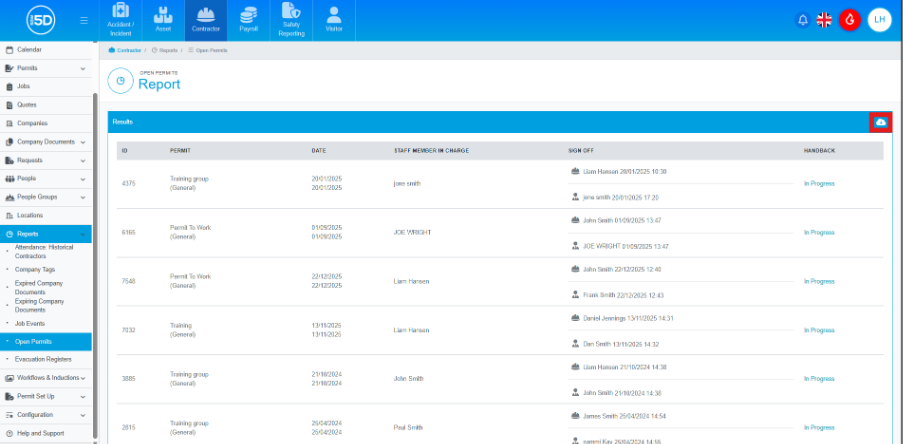Open Evacuation Registers report
This screenshot has width=903, height=444.
point(42,358)
